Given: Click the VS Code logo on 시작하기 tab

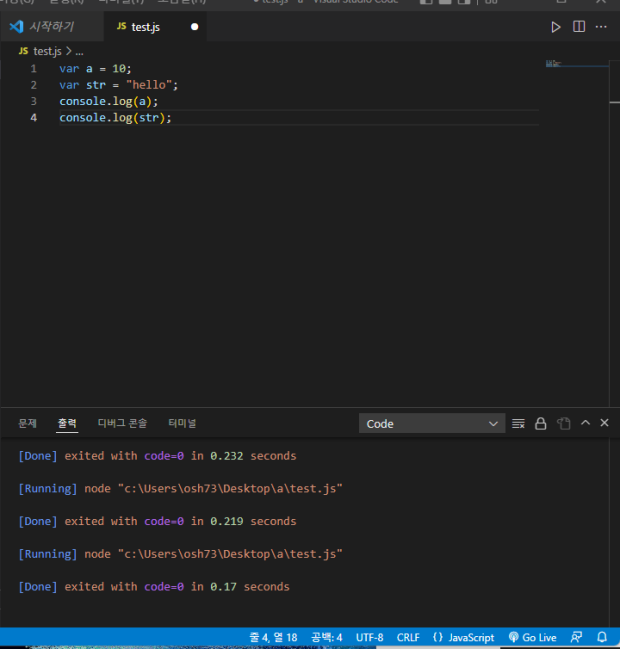Looking at the screenshot, I should (17, 27).
